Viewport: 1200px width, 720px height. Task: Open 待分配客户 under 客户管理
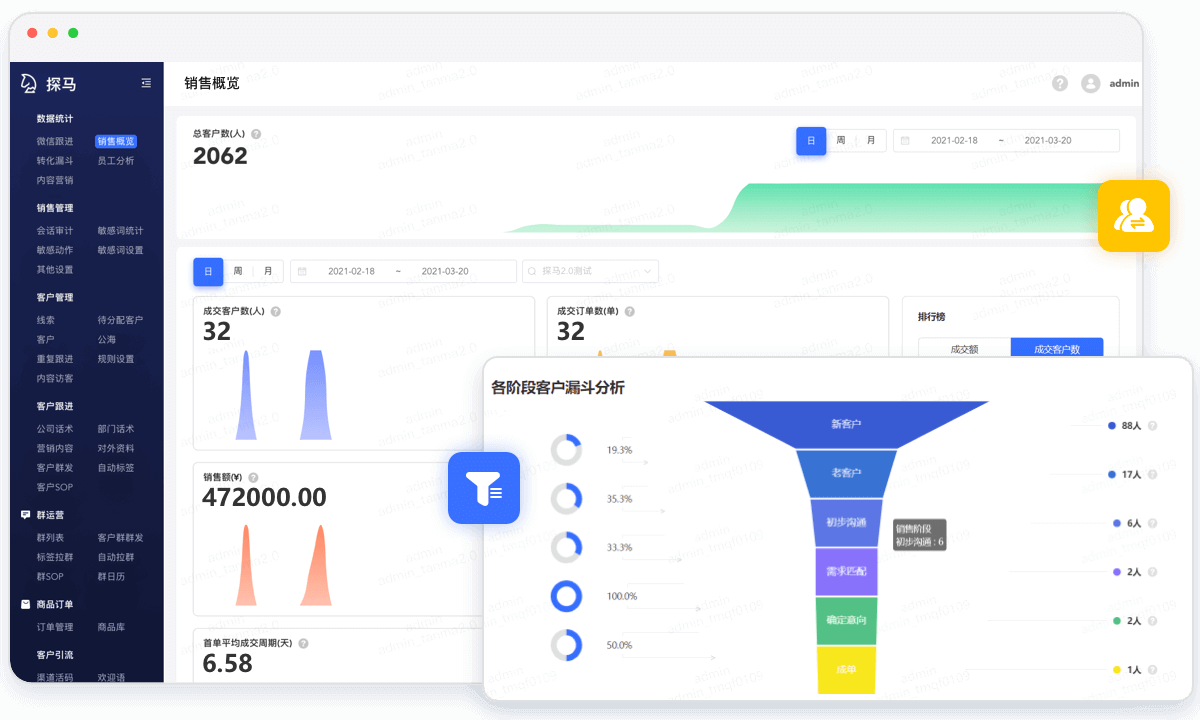(120, 320)
